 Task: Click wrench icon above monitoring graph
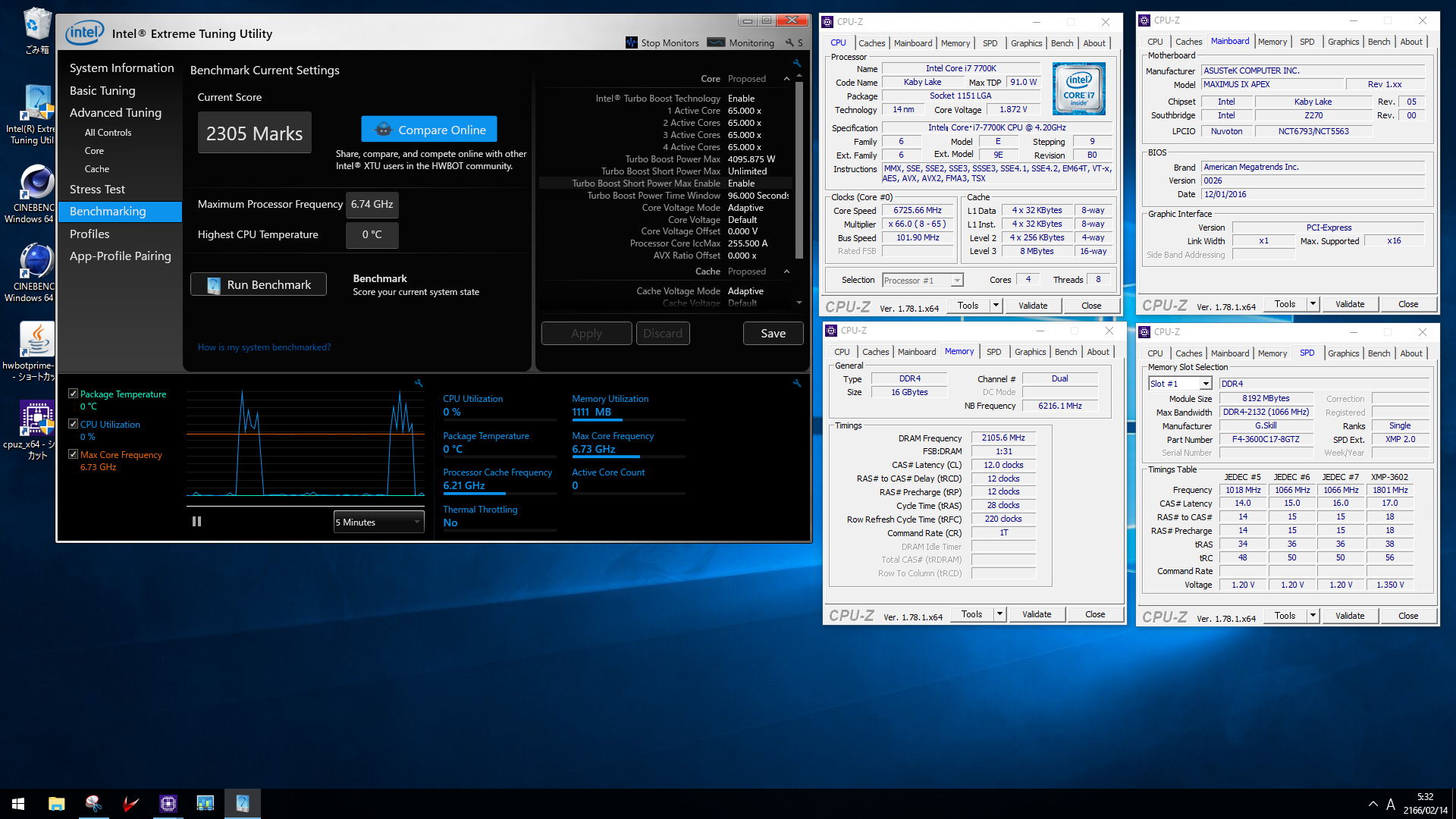tap(419, 384)
